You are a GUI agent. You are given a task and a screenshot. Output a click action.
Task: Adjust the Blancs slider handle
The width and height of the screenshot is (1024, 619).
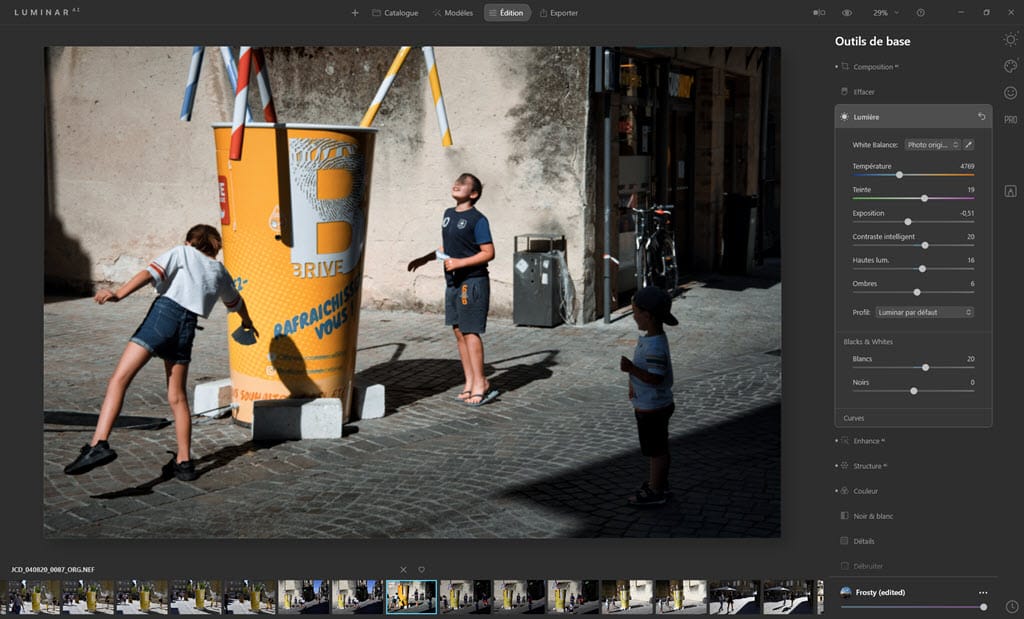[x=925, y=368]
